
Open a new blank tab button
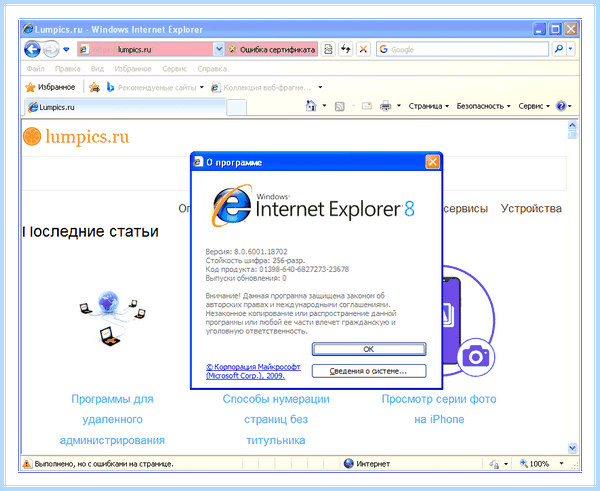coord(236,108)
